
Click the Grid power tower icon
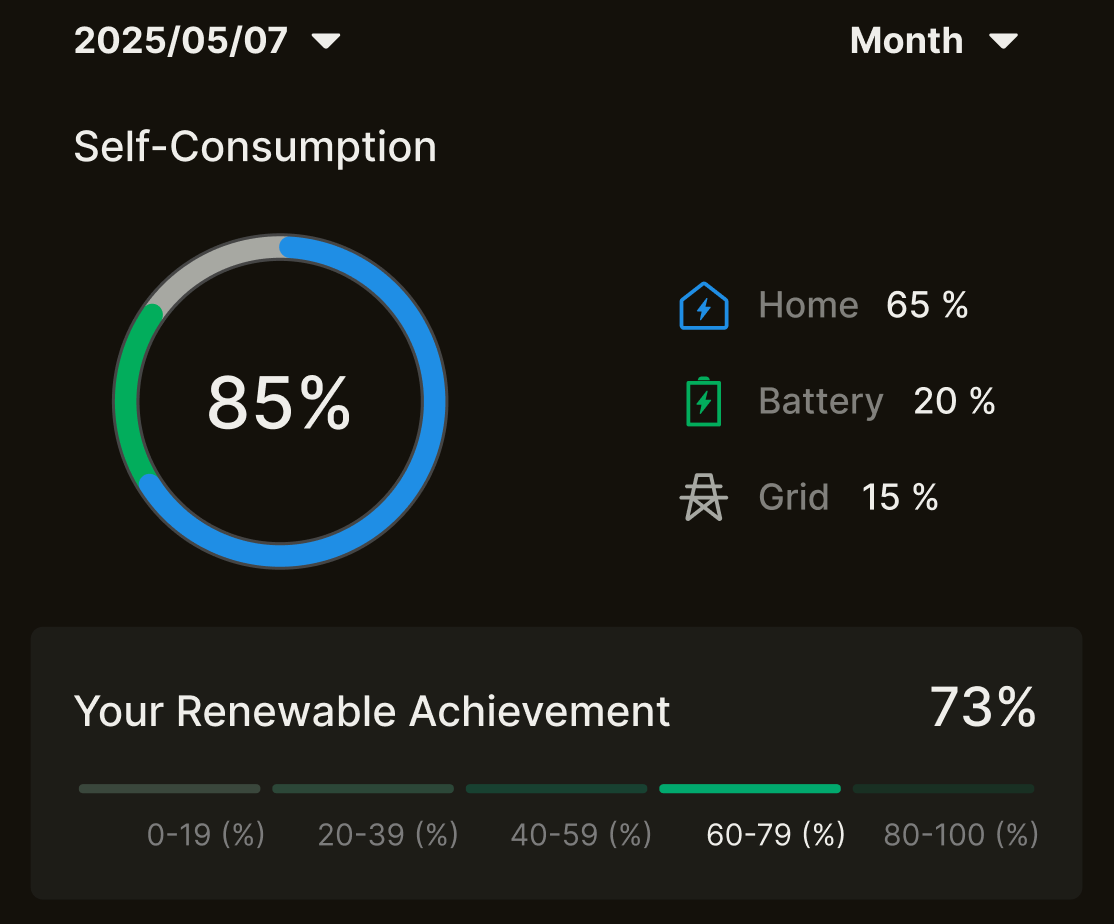pyautogui.click(x=703, y=497)
